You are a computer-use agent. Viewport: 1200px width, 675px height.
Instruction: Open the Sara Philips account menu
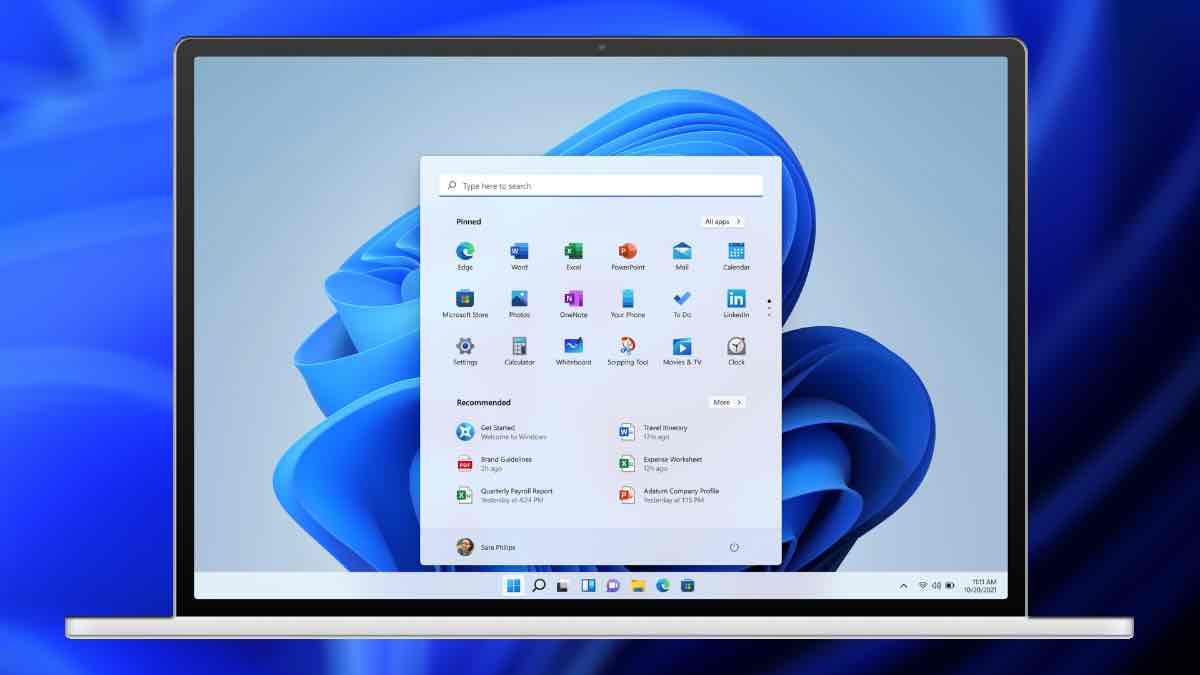coord(487,547)
